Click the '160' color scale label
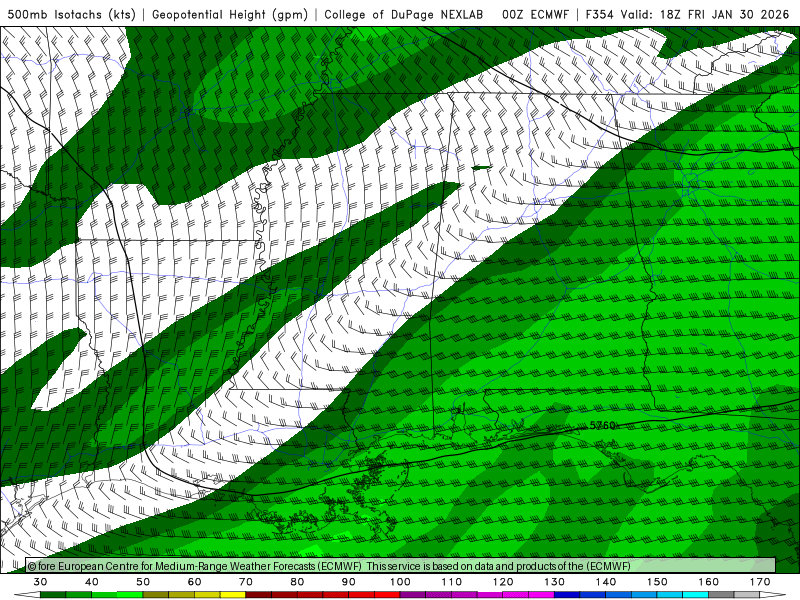 (709, 582)
